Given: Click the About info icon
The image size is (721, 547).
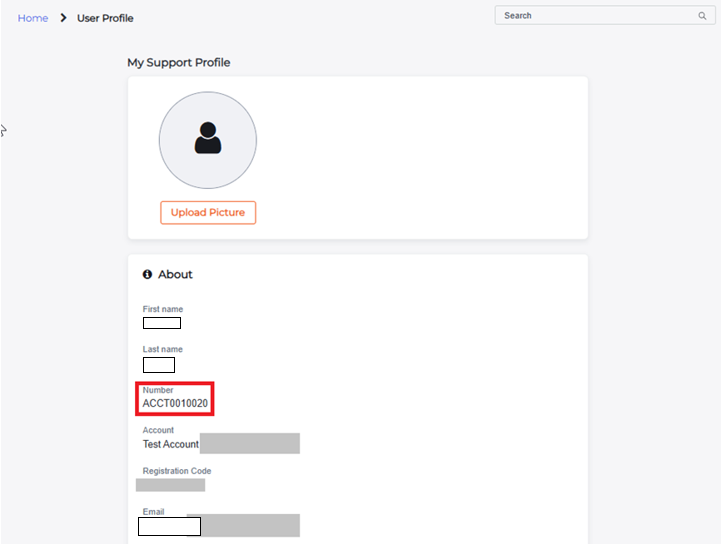Looking at the screenshot, I should pos(147,274).
